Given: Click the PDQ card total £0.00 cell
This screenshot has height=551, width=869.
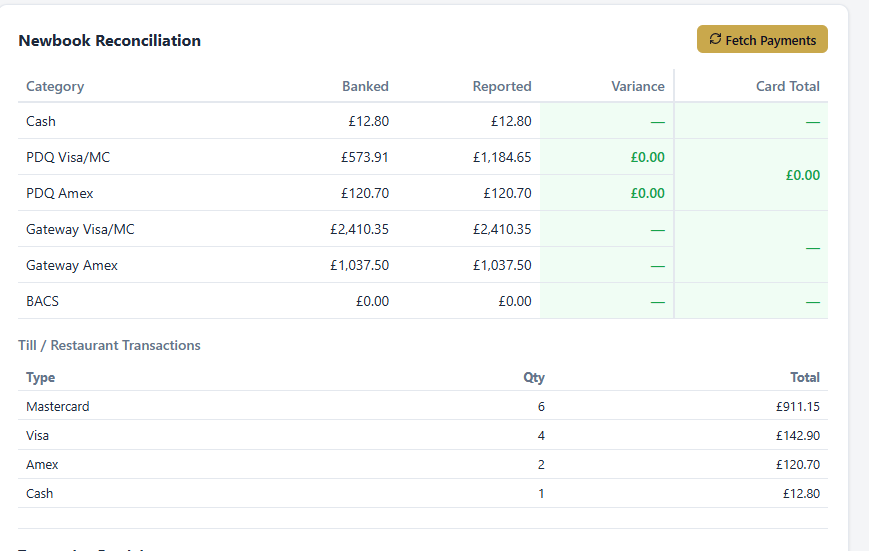Looking at the screenshot, I should 751,175.
